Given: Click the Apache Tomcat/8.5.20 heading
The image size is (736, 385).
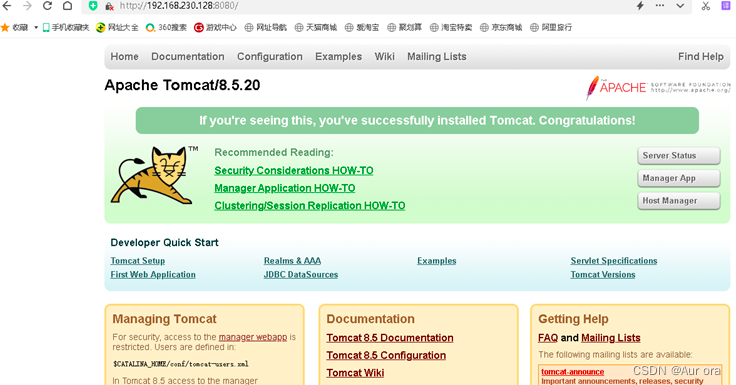Looking at the screenshot, I should (x=182, y=85).
